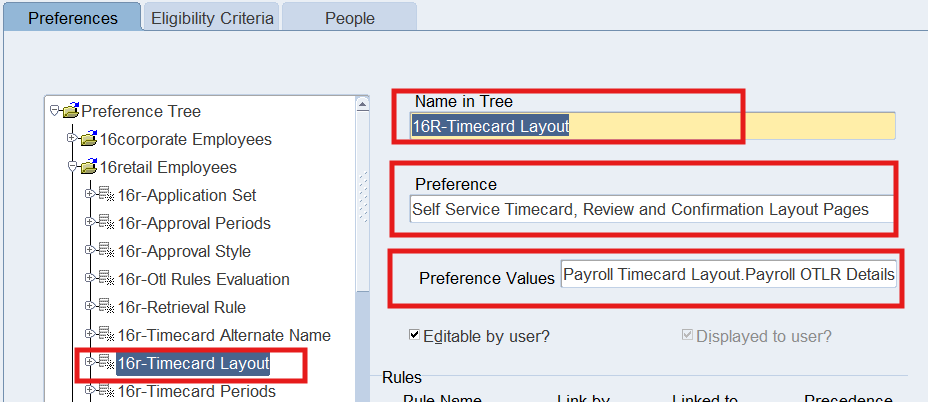Expand the 16corporate Employees branch
This screenshot has width=928, height=402.
tap(74, 139)
